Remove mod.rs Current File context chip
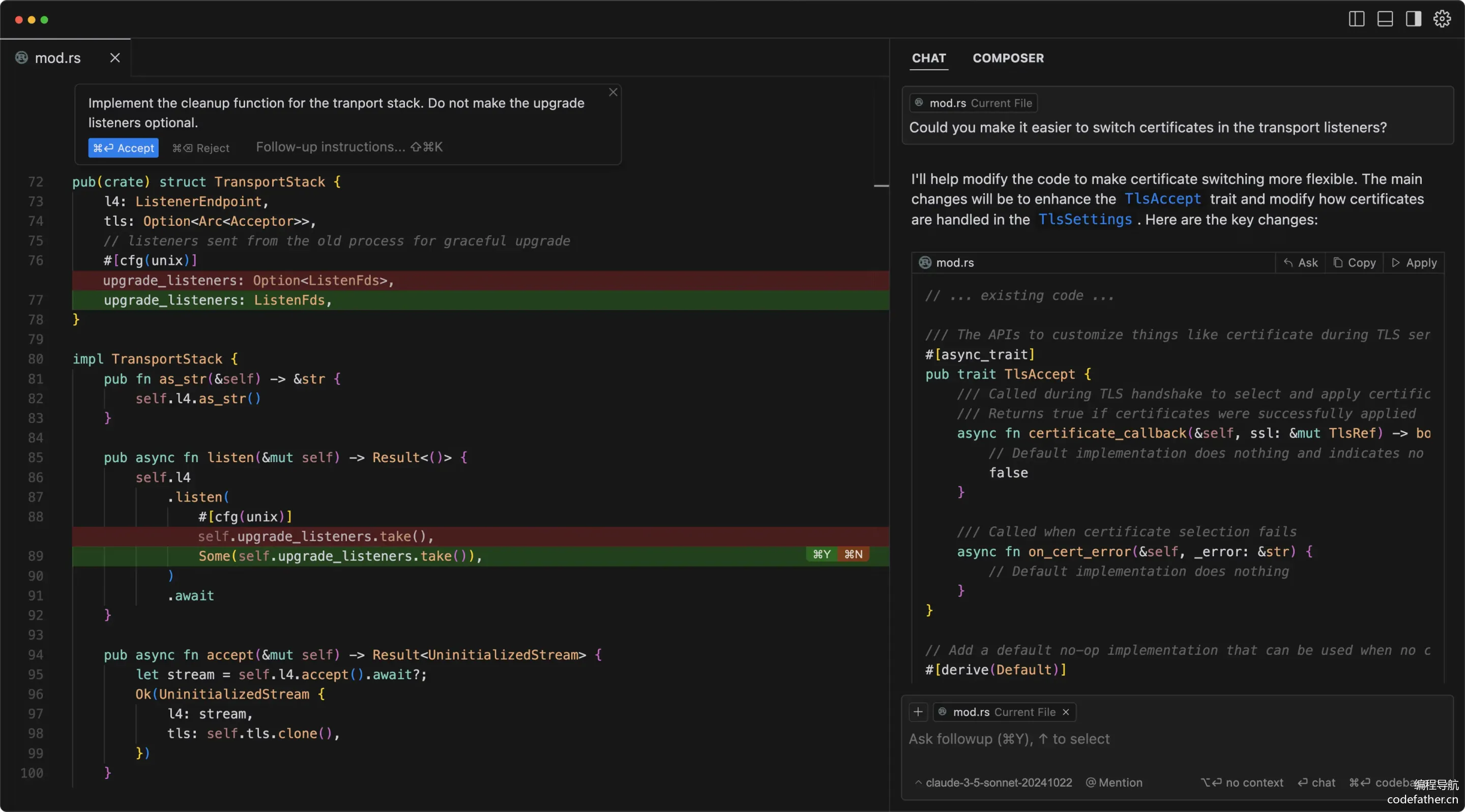 pos(1066,712)
